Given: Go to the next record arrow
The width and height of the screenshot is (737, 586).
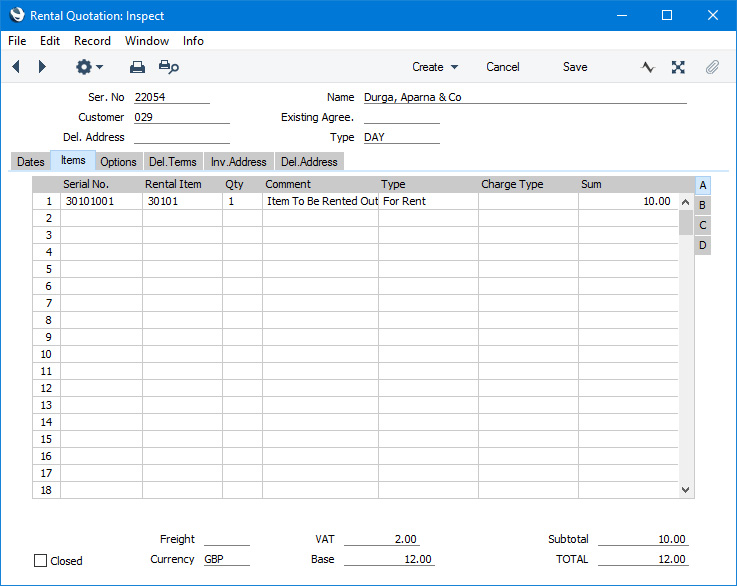Looking at the screenshot, I should pos(42,67).
